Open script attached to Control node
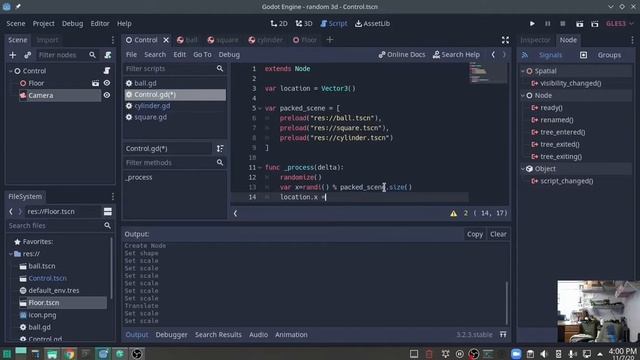This screenshot has height=360, width=640. (x=107, y=71)
